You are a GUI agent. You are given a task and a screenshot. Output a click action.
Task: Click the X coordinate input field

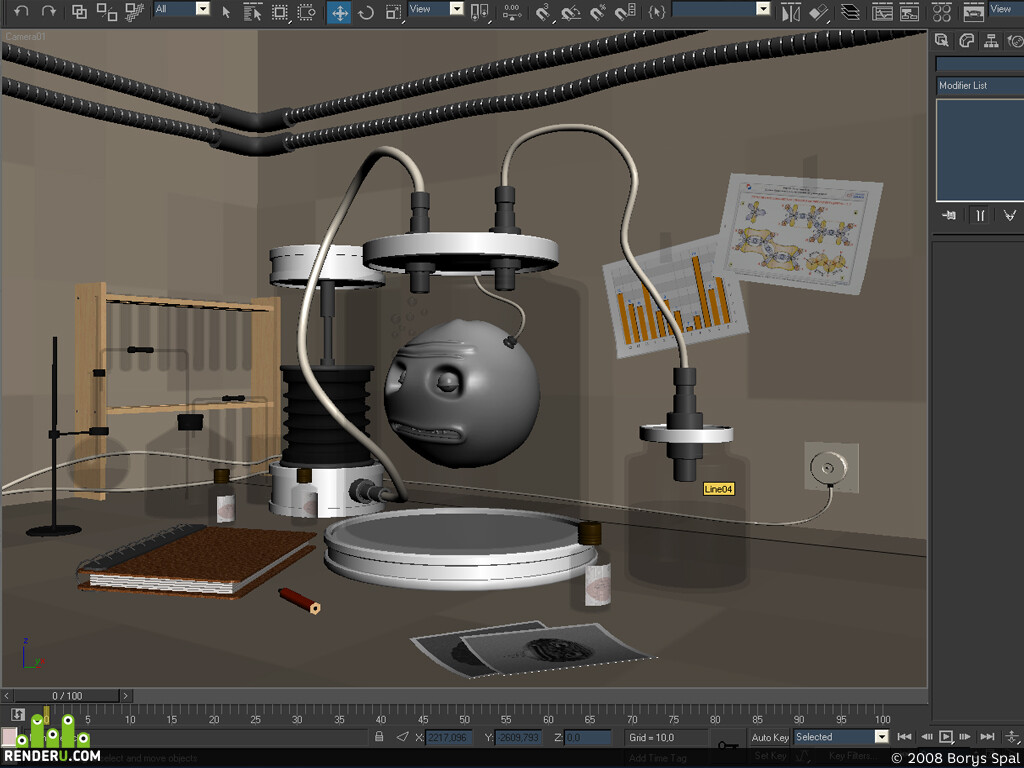(449, 737)
